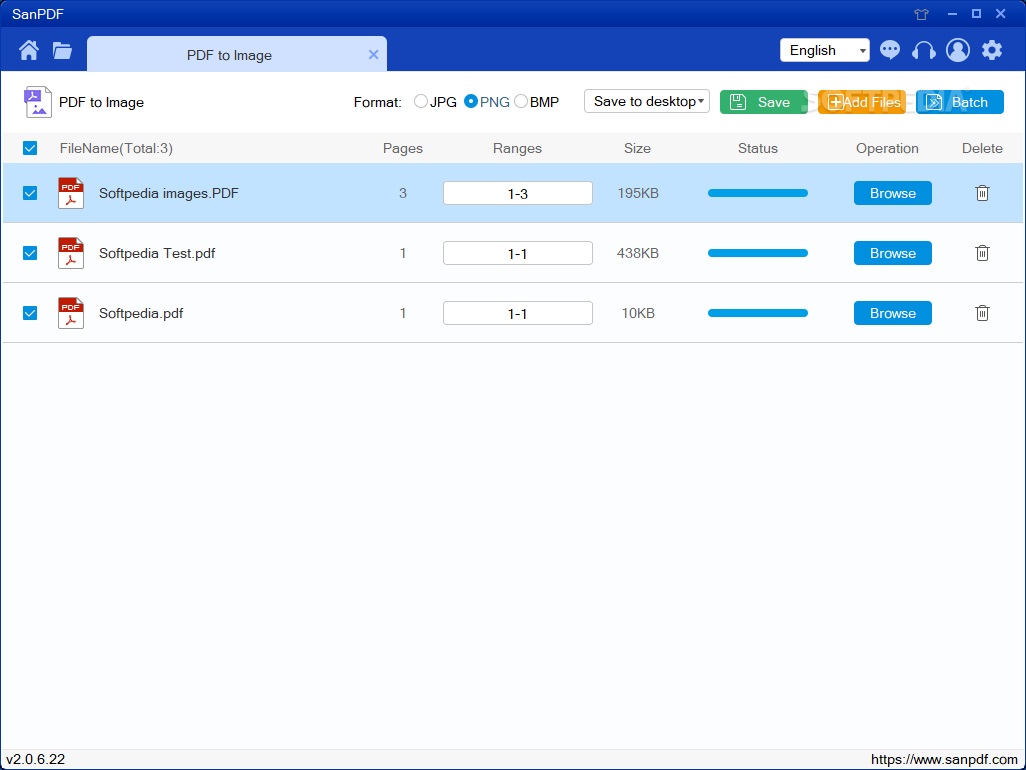
Task: Open the chat message bubble icon
Action: tap(890, 50)
